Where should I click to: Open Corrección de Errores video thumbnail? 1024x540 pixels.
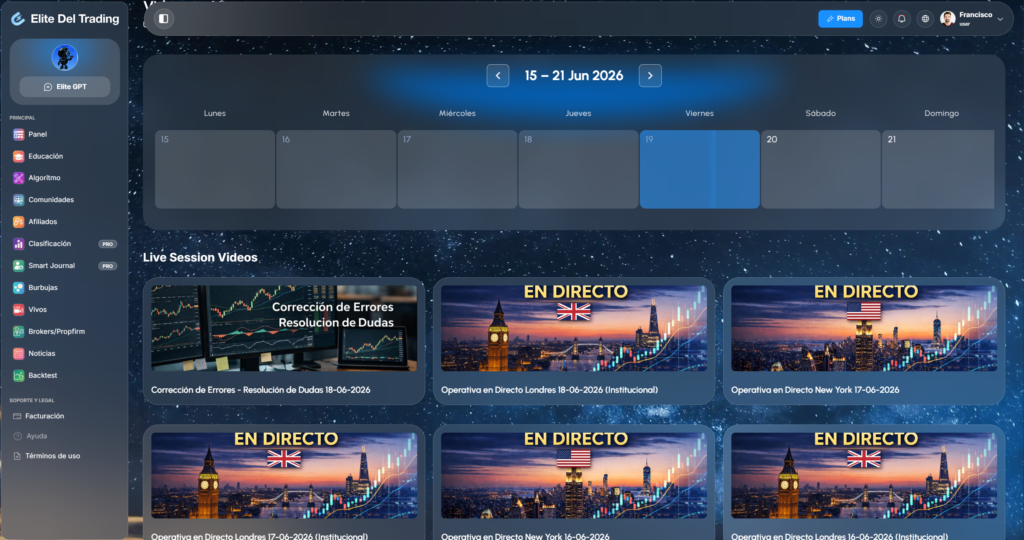pos(284,328)
